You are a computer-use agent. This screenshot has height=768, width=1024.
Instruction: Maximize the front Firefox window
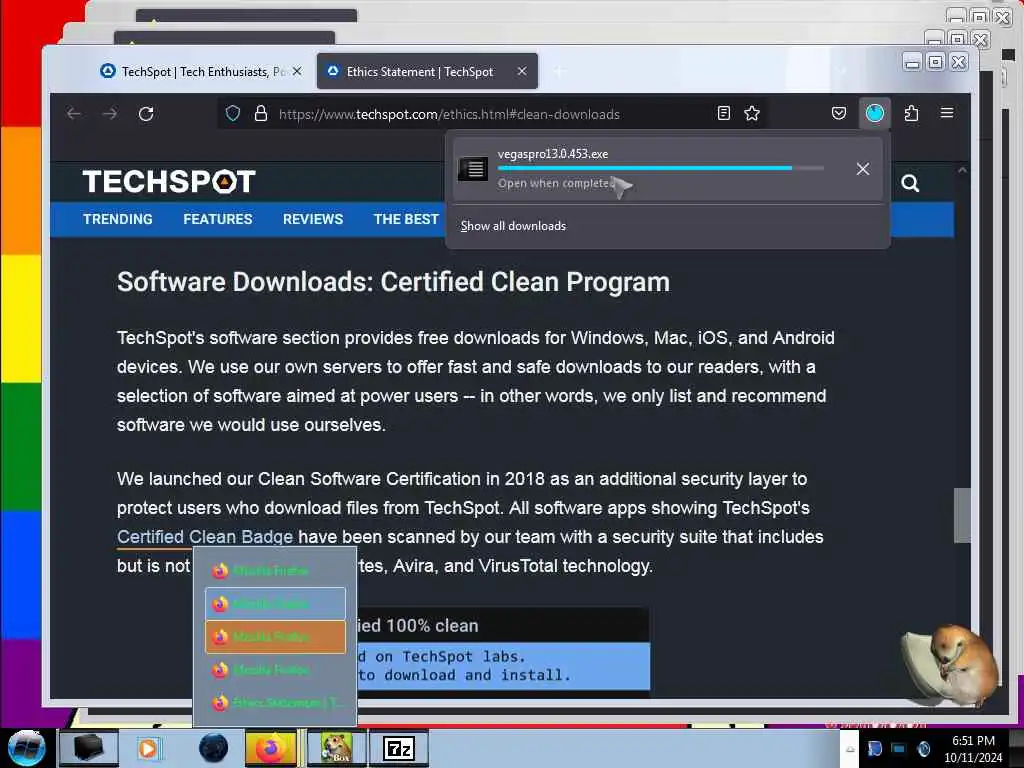click(x=935, y=62)
